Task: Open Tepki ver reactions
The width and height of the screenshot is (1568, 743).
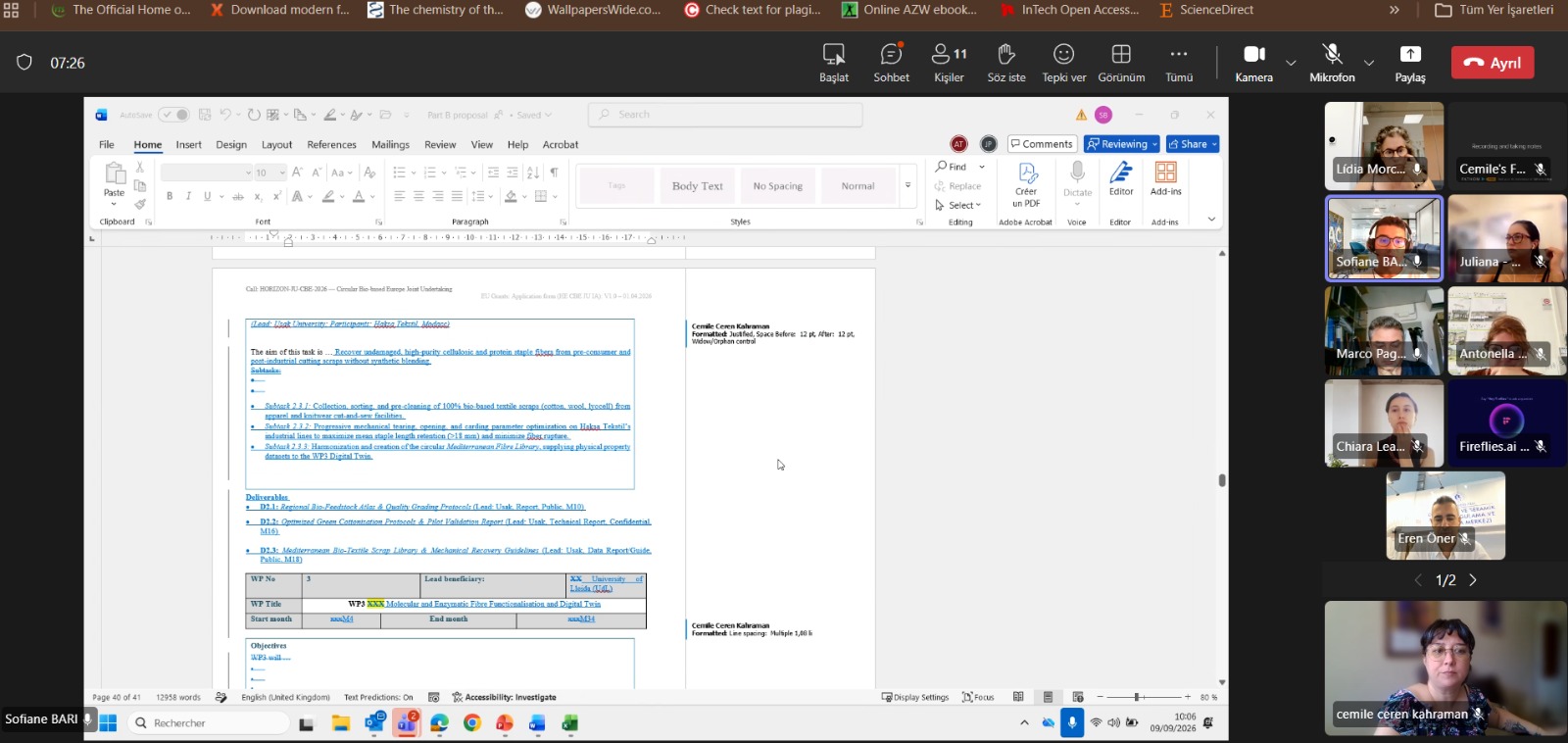Action: click(x=1063, y=63)
